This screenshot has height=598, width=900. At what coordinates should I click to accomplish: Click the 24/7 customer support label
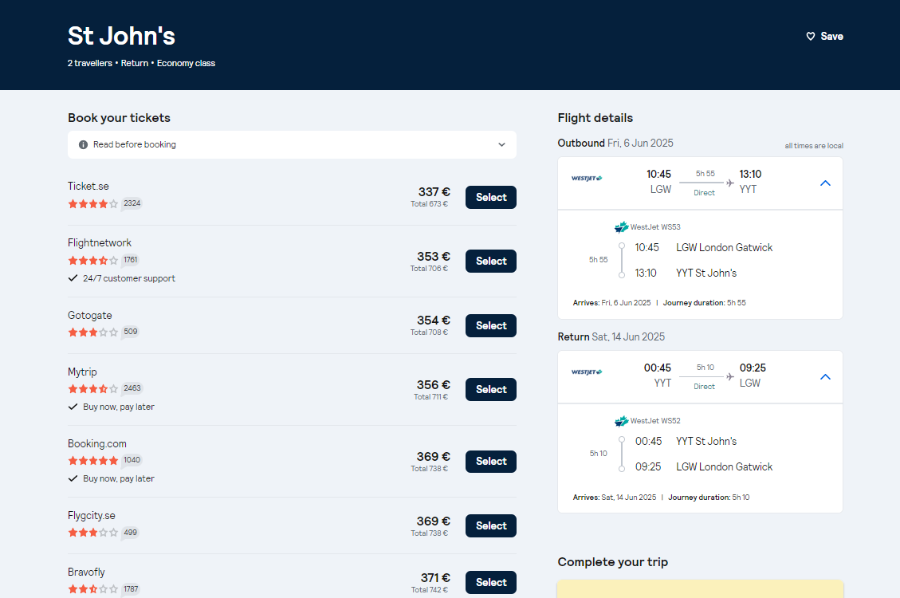129,278
